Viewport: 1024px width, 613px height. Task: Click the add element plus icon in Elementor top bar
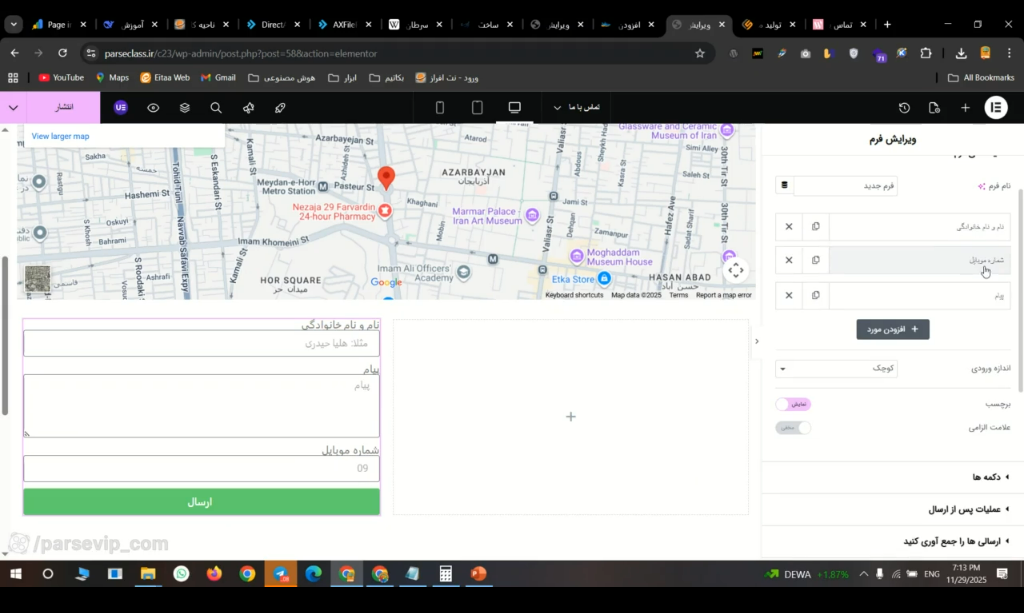(965, 108)
